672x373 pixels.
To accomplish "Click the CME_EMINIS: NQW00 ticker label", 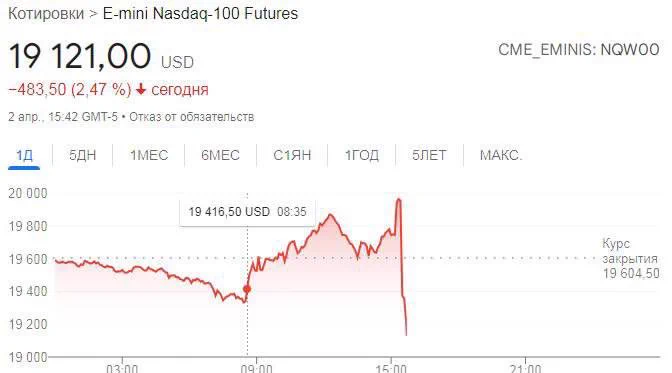I will (579, 50).
